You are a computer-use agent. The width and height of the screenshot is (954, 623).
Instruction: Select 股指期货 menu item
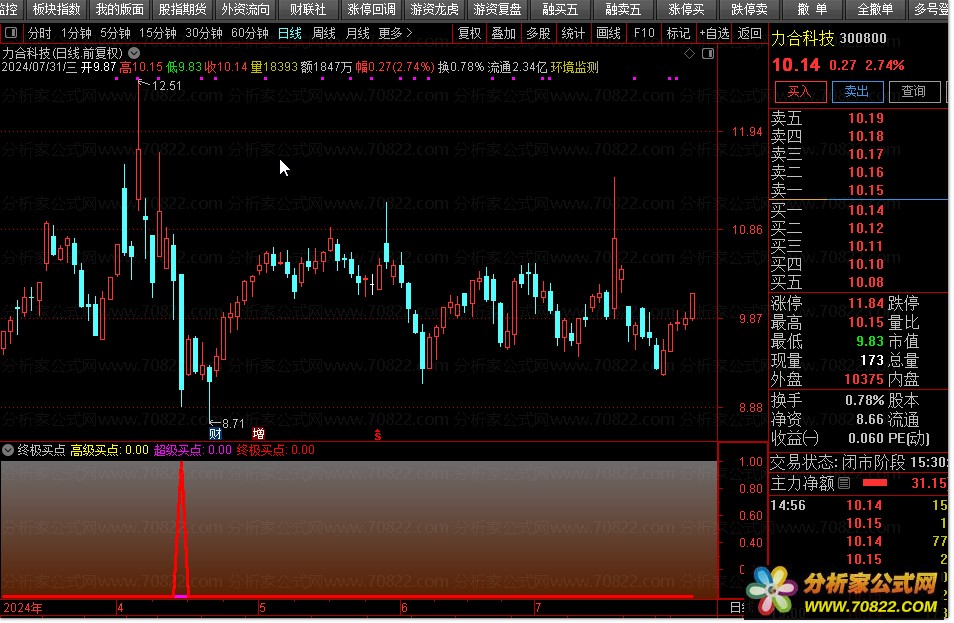click(x=182, y=9)
